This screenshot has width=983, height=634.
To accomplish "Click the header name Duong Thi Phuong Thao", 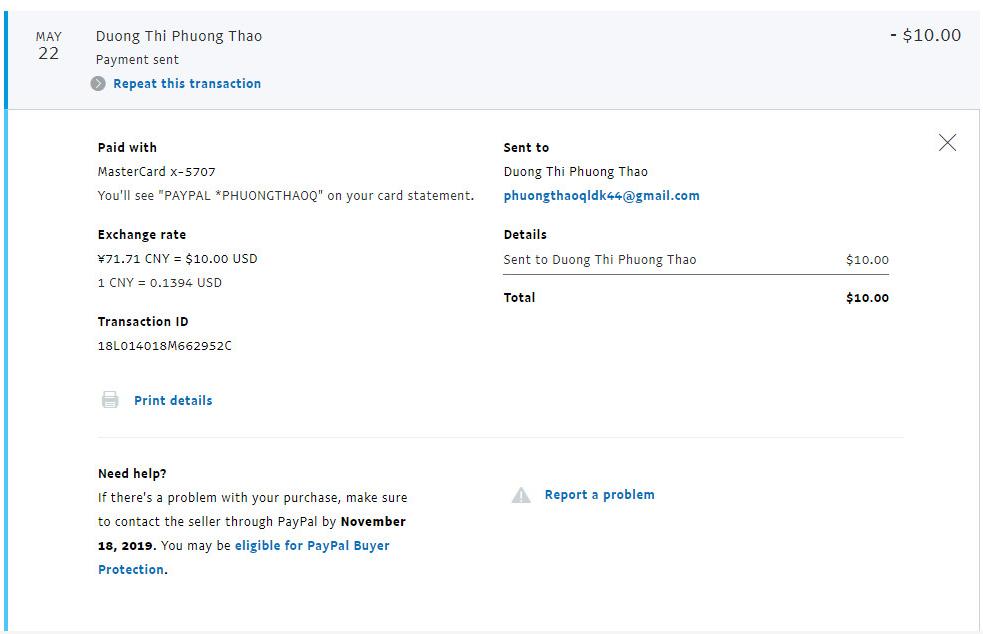I will tap(179, 36).
